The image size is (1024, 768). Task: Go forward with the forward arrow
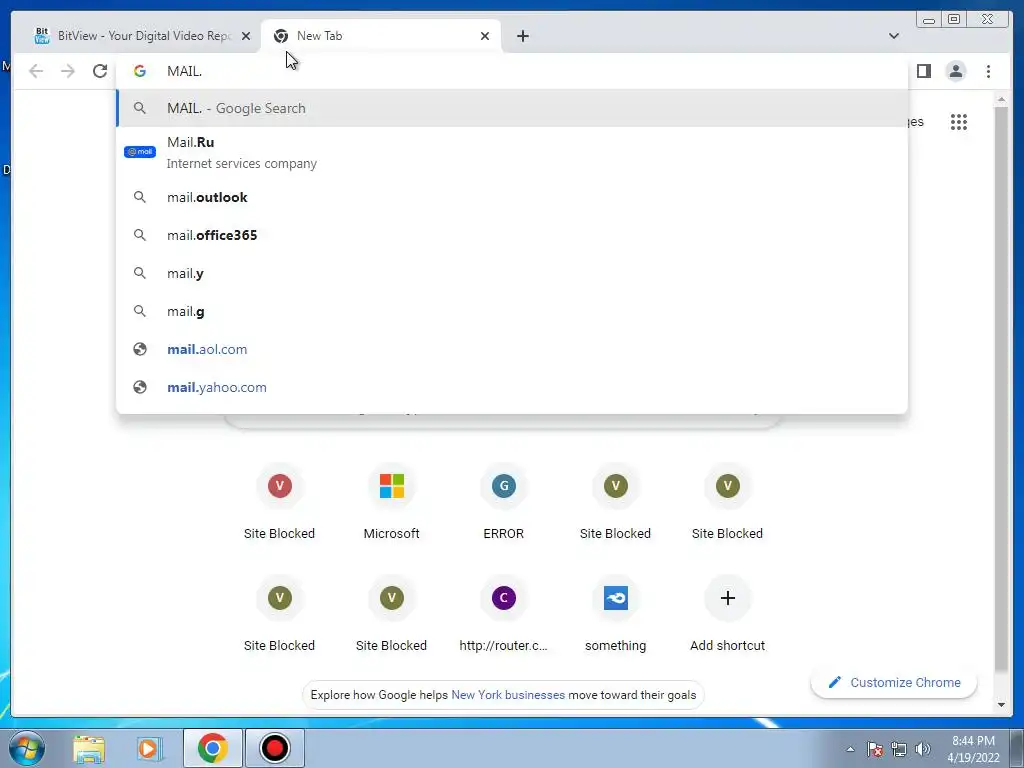[x=68, y=71]
